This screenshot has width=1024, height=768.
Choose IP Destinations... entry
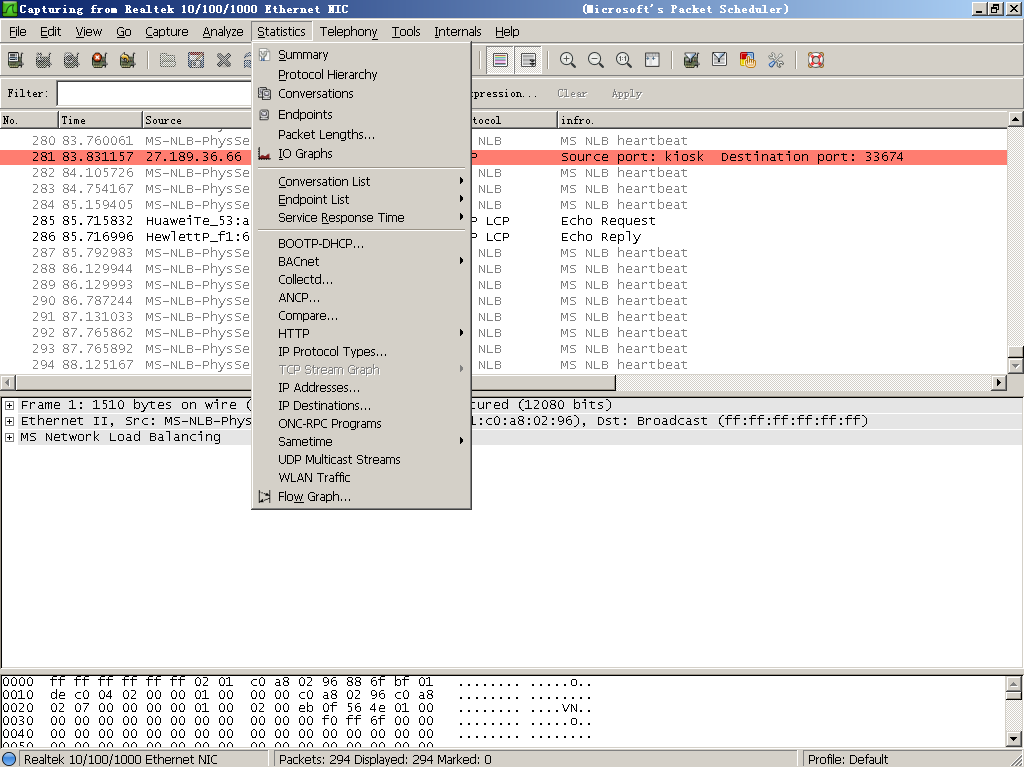361,406
